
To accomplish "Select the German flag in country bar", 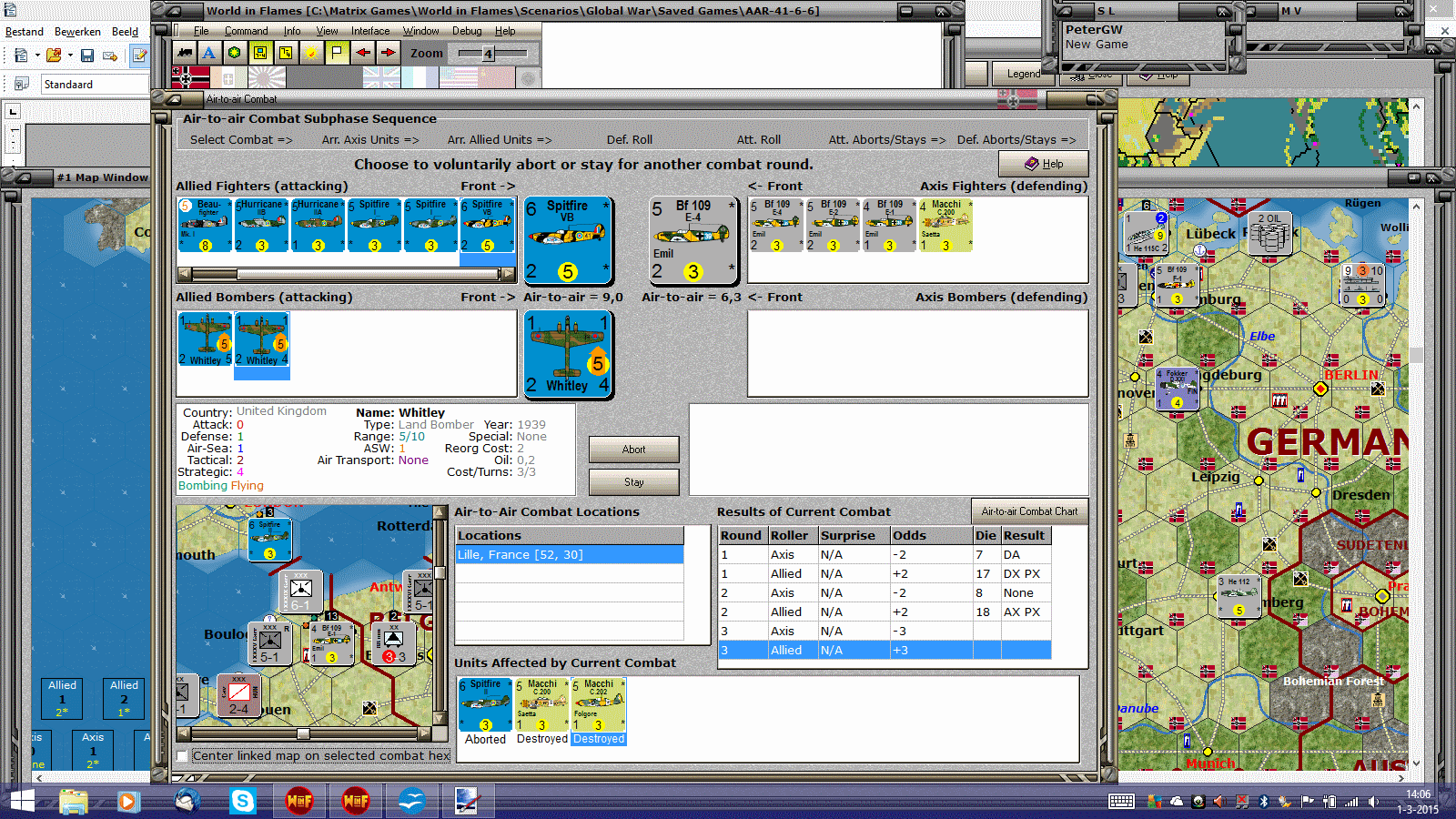I will pos(190,77).
